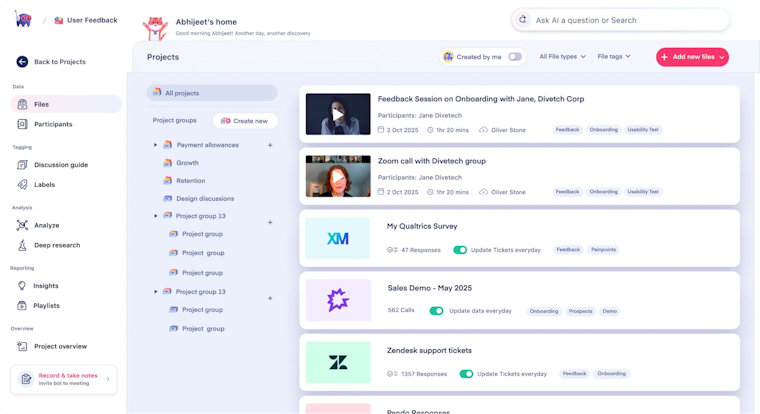Click the Payment allowances folder icon
760x414 pixels.
pos(168,144)
